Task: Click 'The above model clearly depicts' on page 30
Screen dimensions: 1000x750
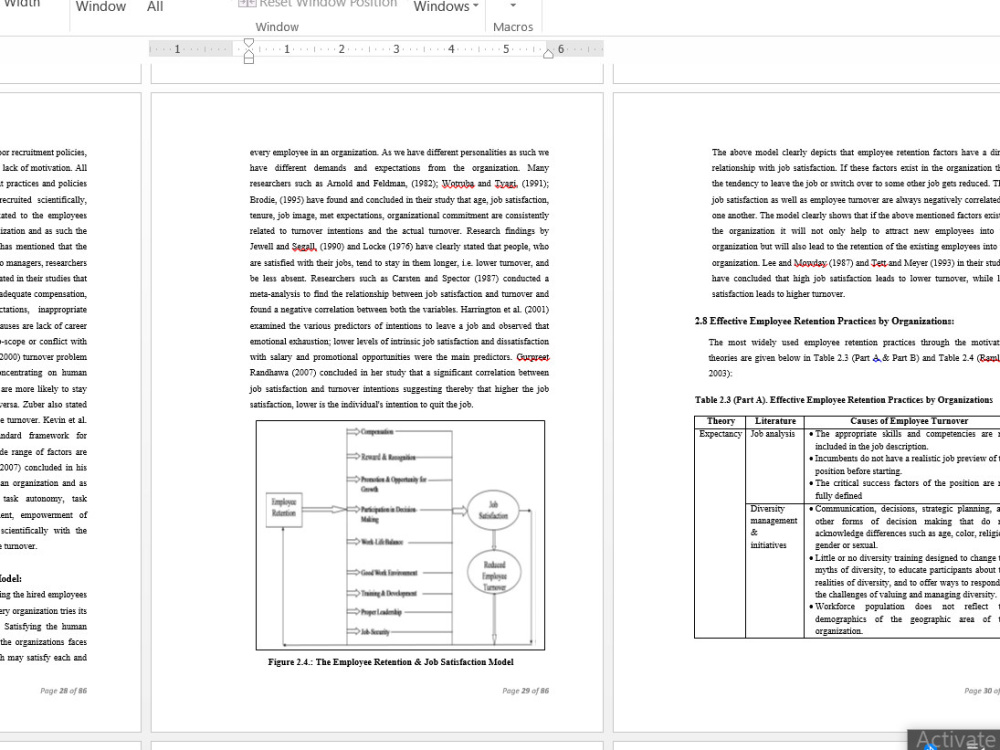Action: click(774, 152)
